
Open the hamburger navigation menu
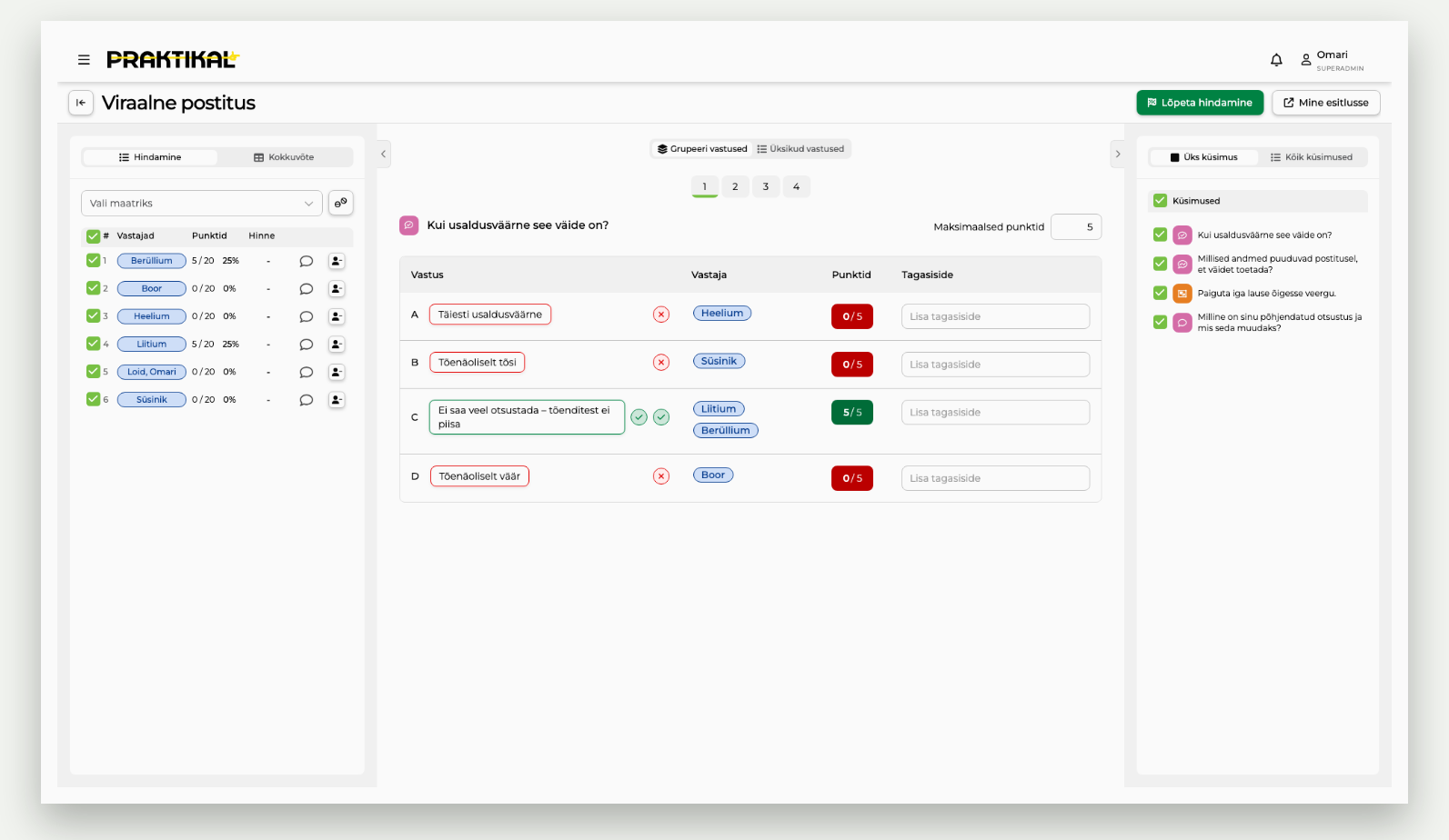pos(84,60)
